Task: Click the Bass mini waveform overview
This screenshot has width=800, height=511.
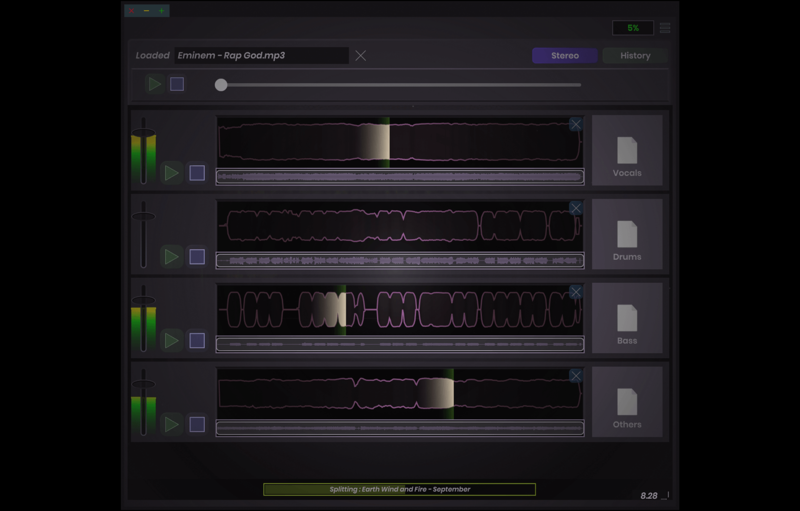Action: (x=400, y=344)
